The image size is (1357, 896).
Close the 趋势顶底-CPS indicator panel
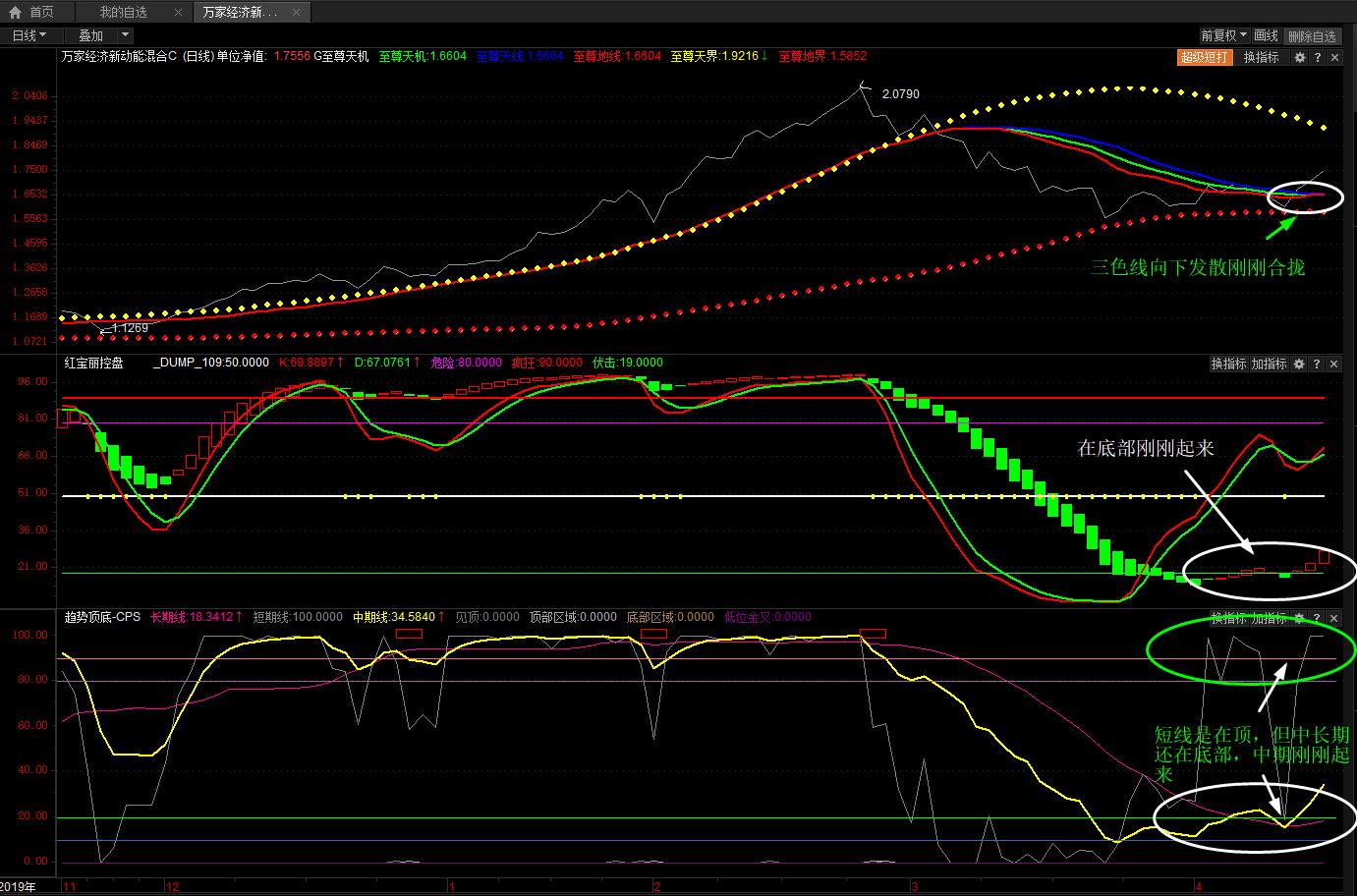pos(1334,618)
